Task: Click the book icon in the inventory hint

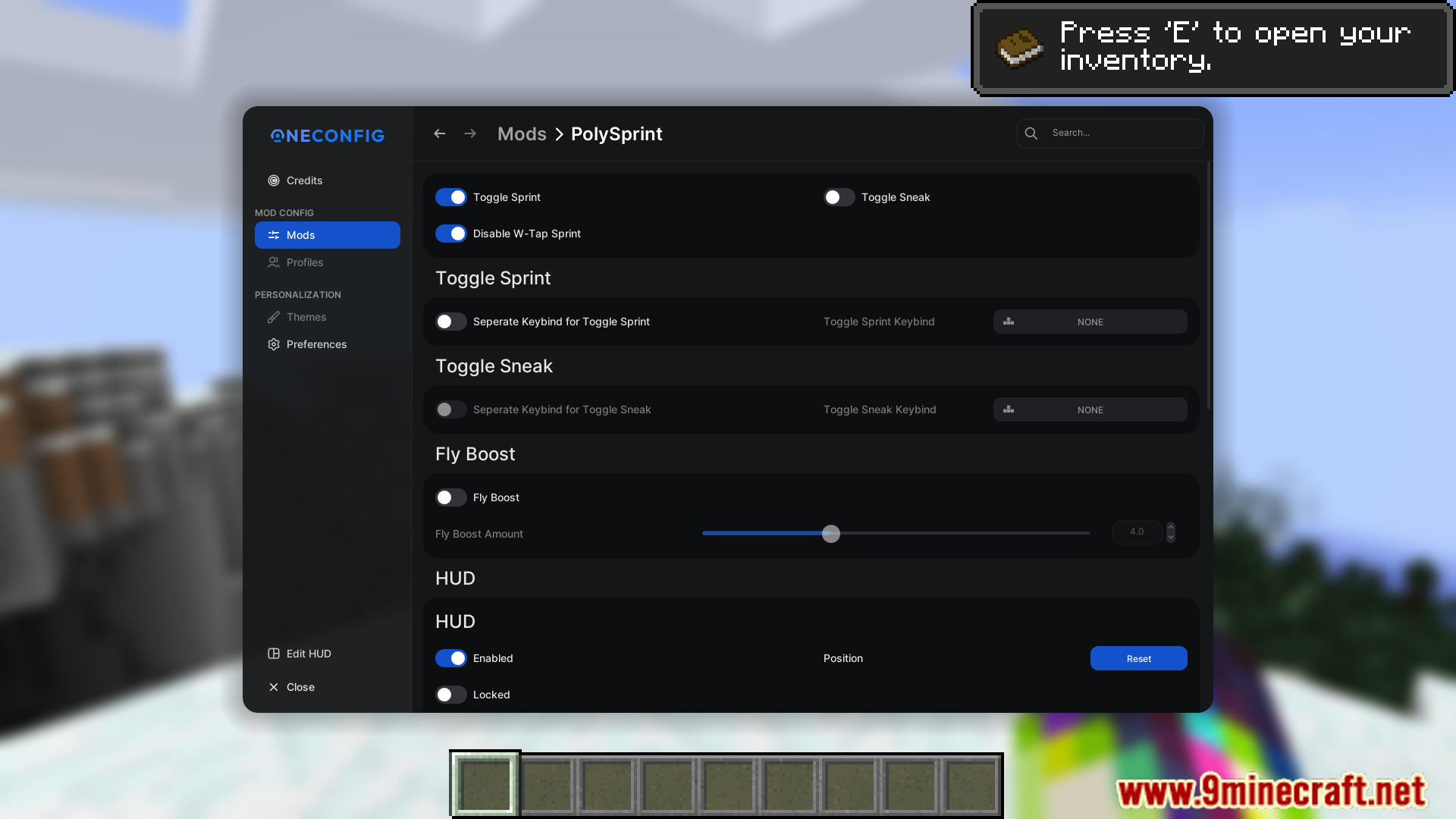Action: 1019,49
